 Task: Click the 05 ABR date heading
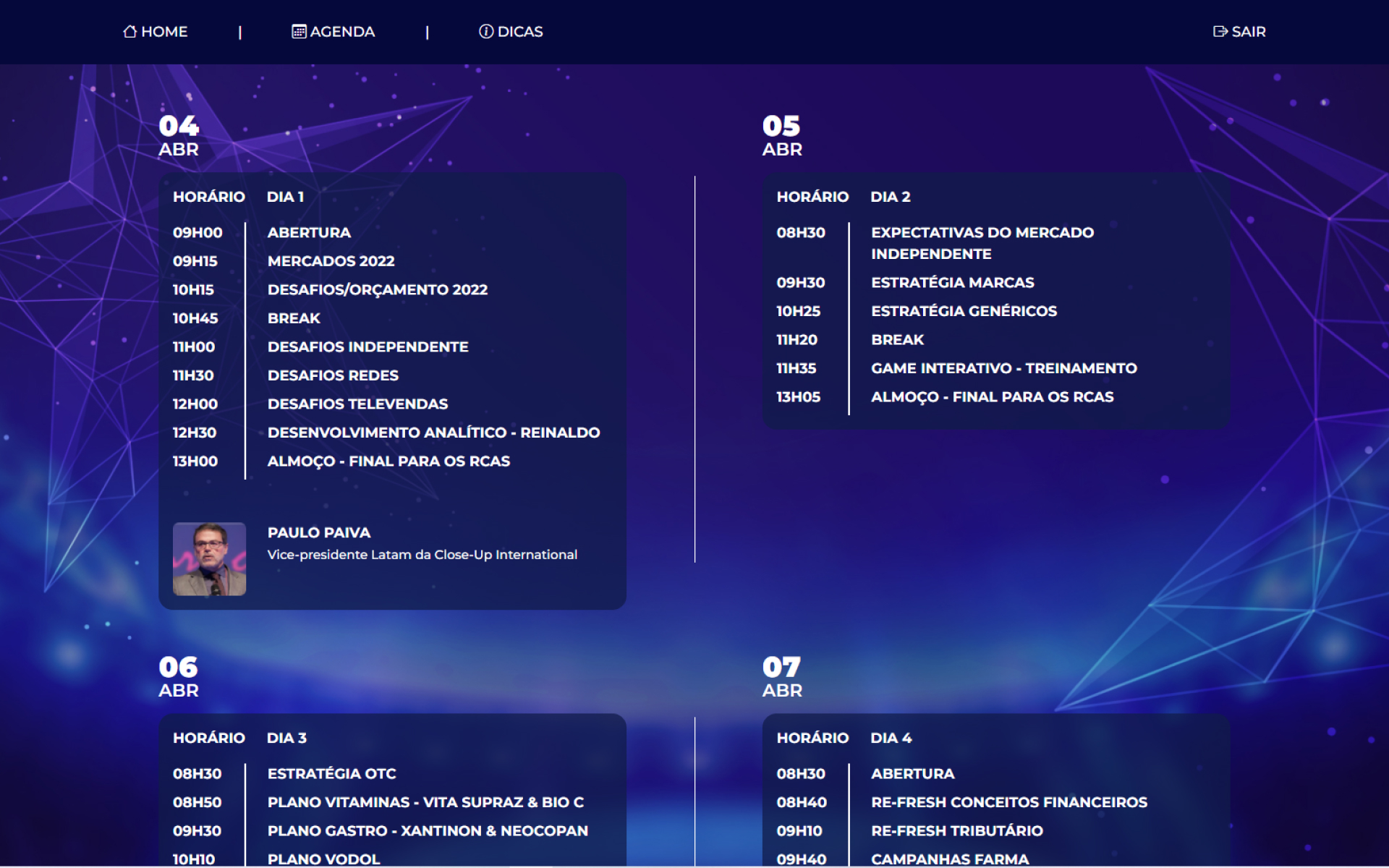pyautogui.click(x=782, y=135)
